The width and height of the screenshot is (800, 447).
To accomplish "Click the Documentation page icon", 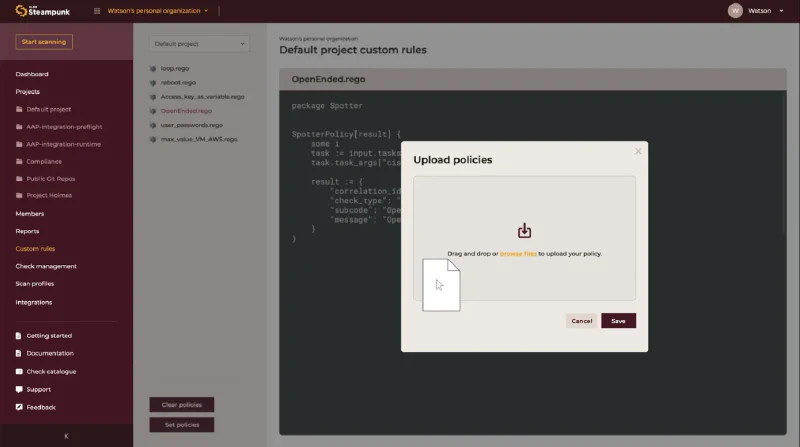I will 19,353.
